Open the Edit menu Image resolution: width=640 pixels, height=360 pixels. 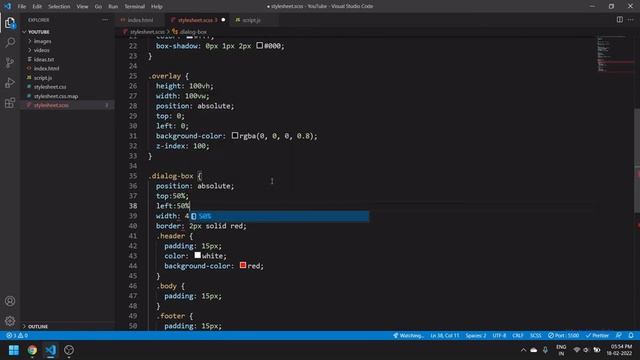(x=37, y=7)
